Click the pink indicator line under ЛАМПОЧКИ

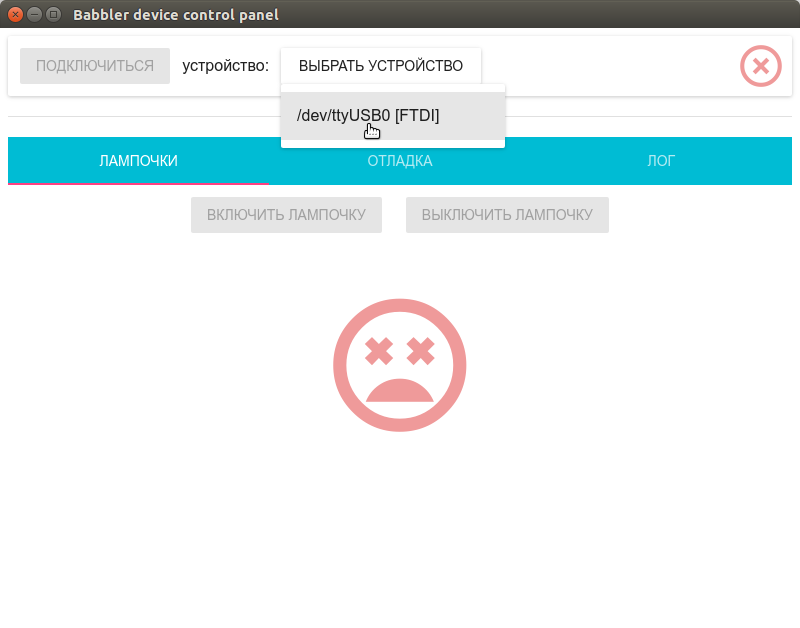point(137,185)
